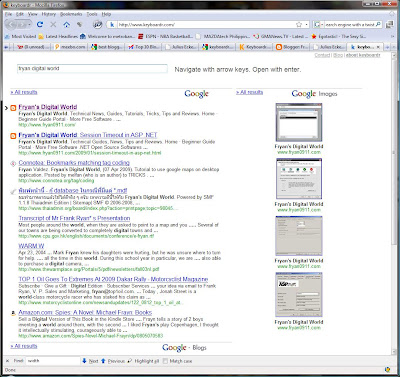This screenshot has width=400, height=377.
Task: Open the Bookmarks menu
Action: (71, 14)
